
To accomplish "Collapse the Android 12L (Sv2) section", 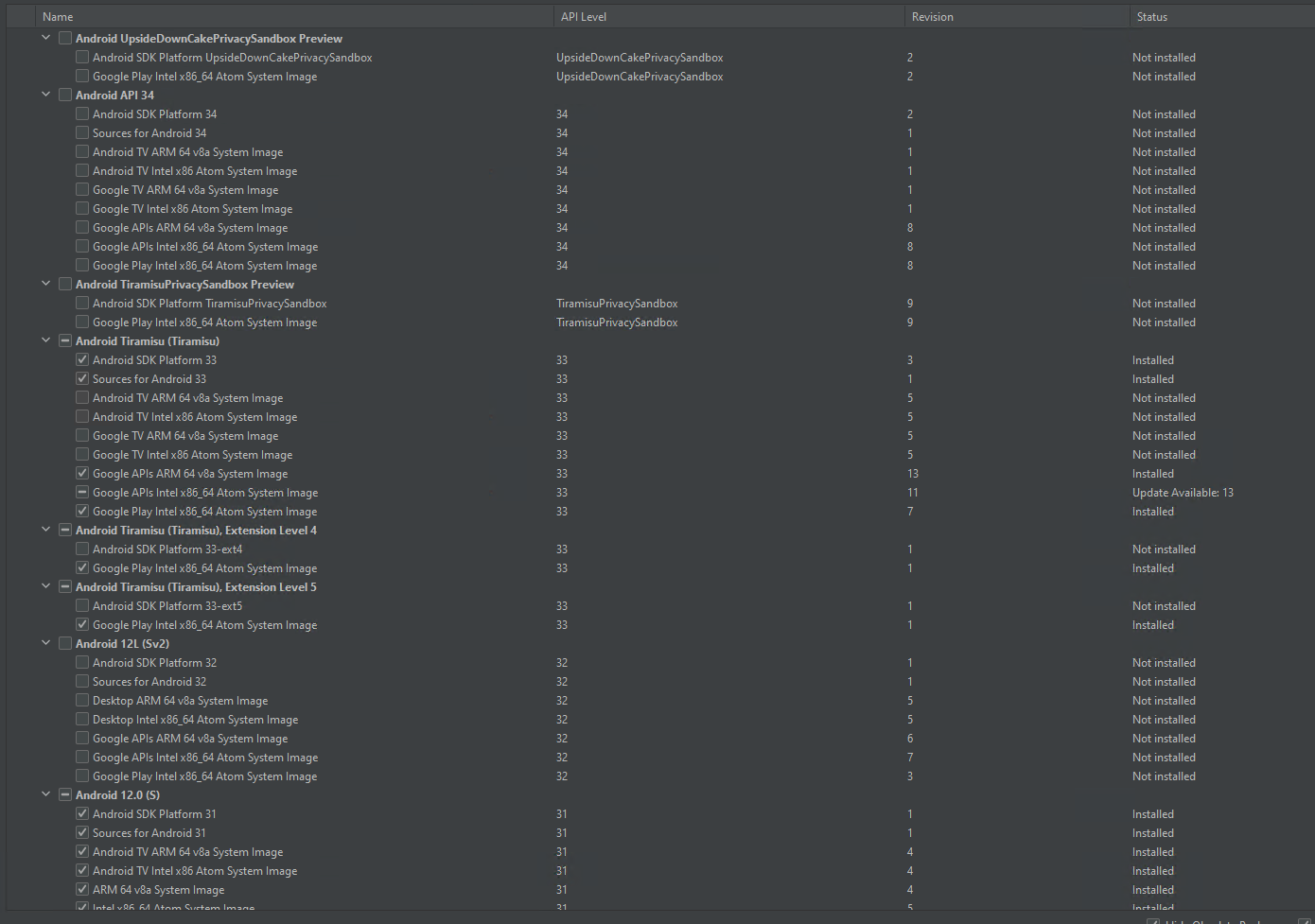I will click(45, 642).
